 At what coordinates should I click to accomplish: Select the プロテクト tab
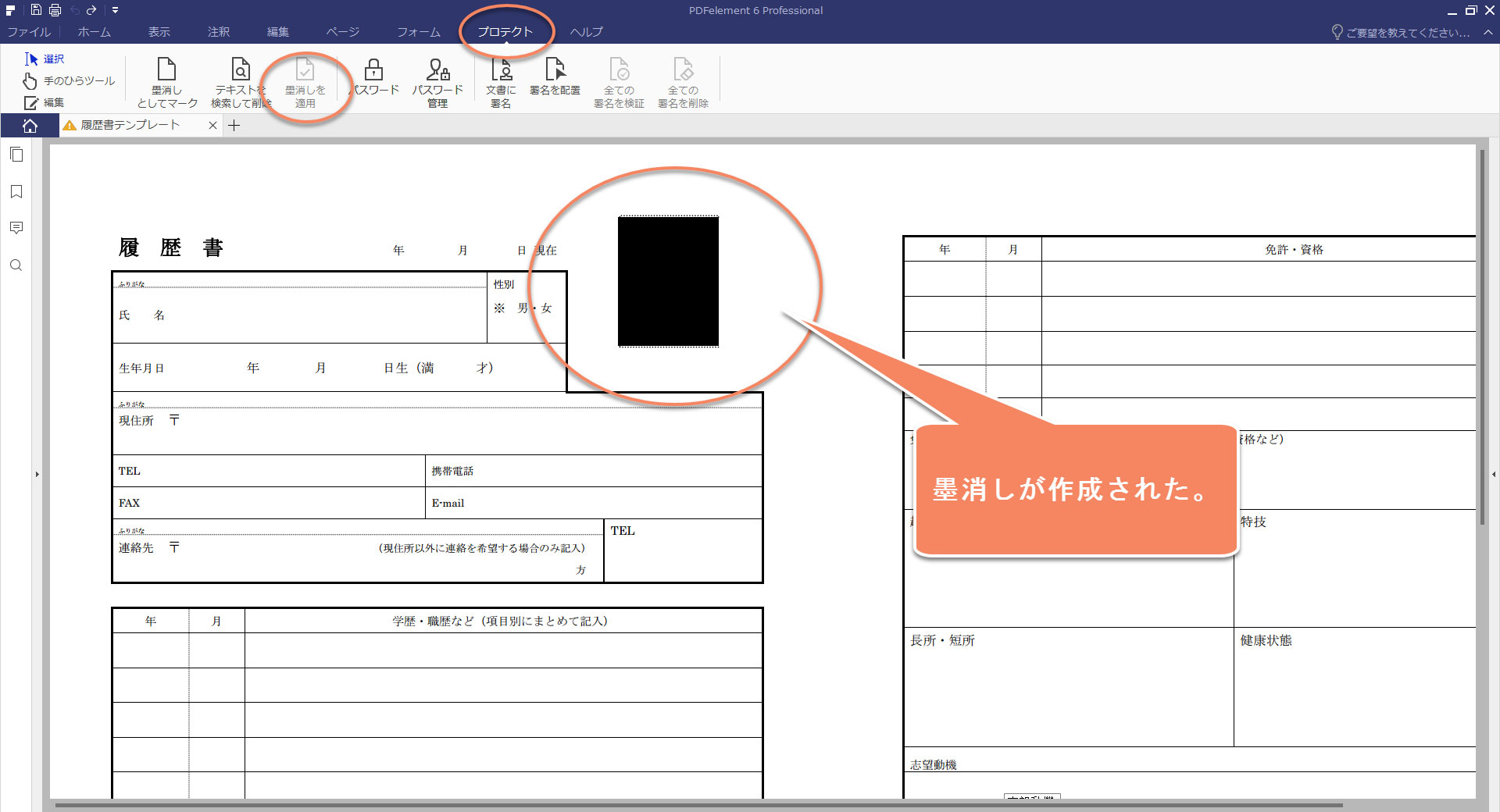click(505, 32)
